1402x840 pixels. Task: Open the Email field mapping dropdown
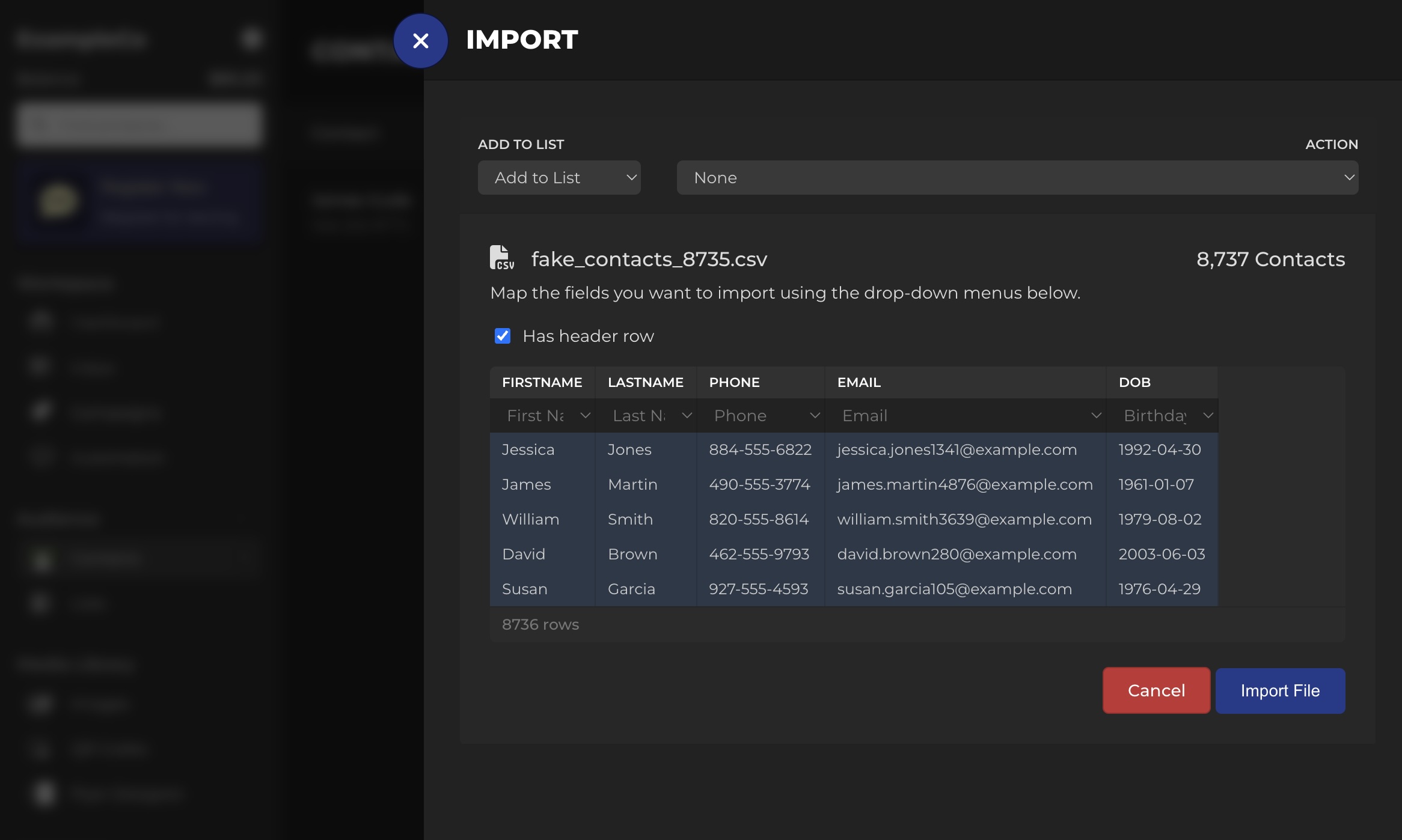click(965, 415)
